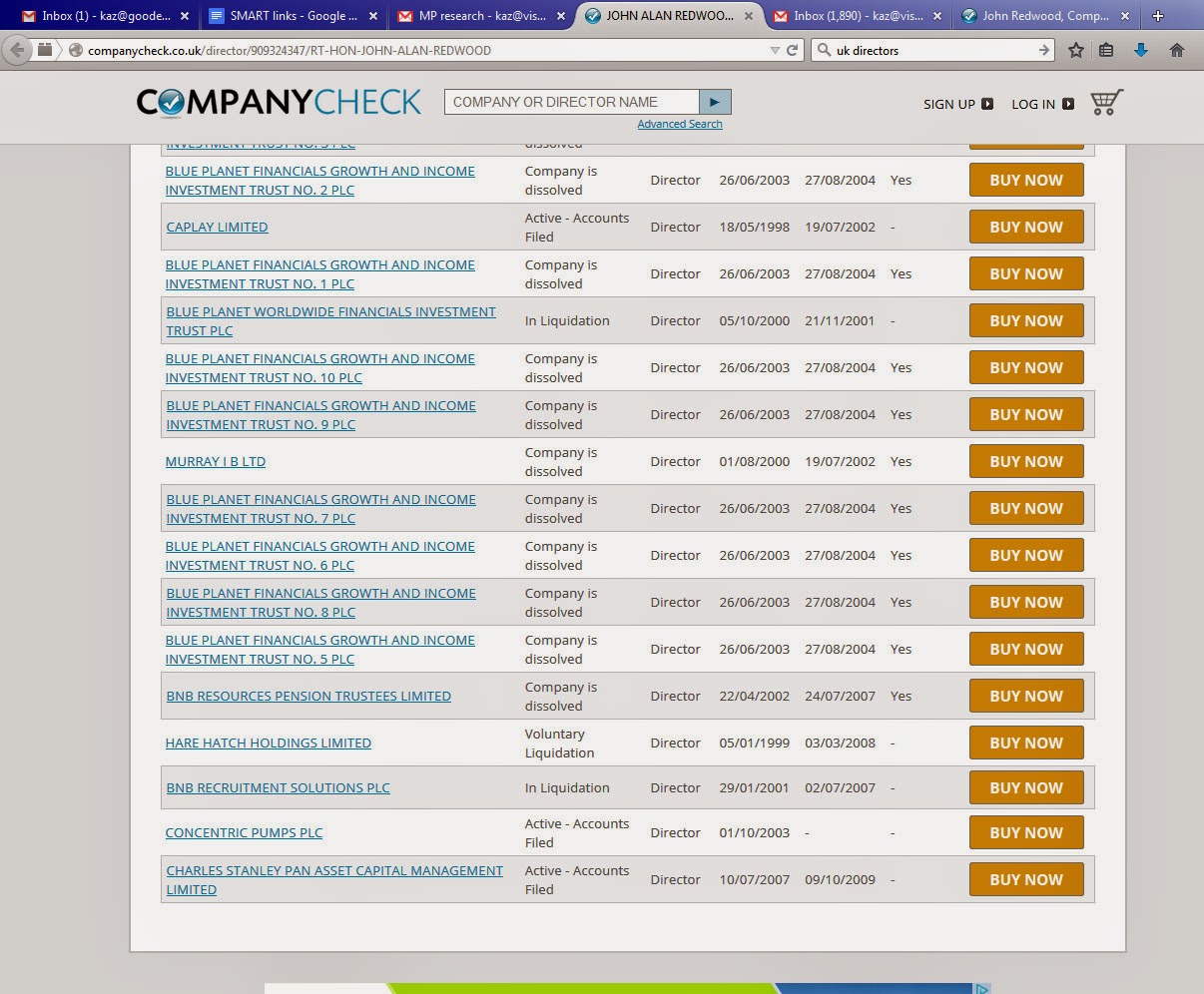
Task: Open the URL history dropdown arrow
Action: pyautogui.click(x=775, y=50)
